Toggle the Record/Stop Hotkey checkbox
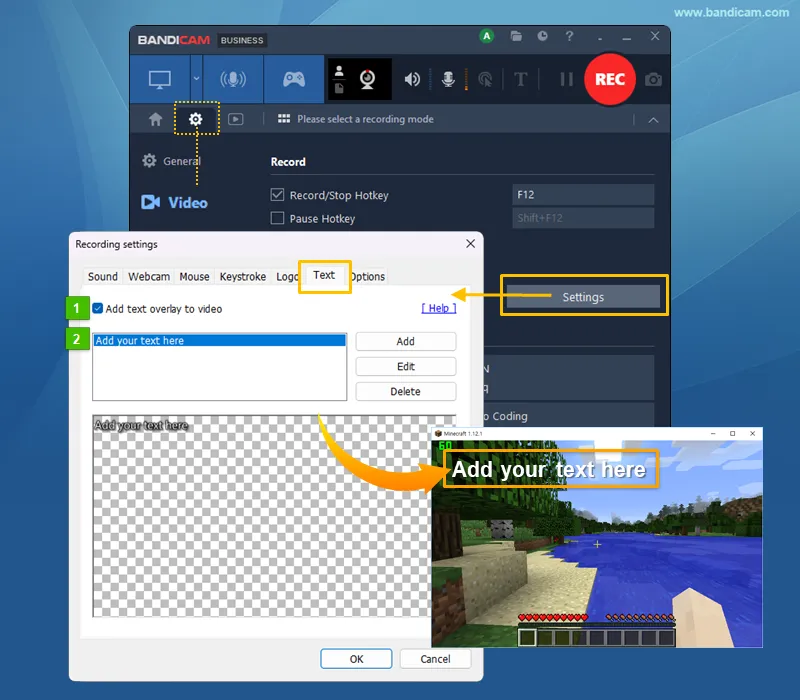The image size is (800, 700). coord(277,194)
